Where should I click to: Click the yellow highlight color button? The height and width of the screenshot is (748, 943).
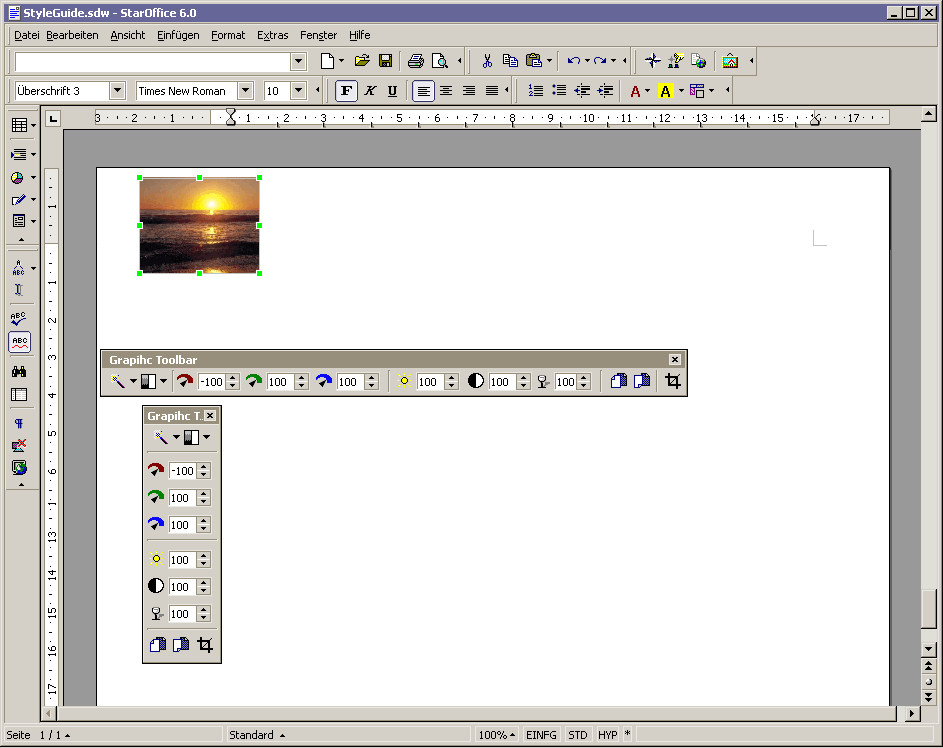click(665, 91)
